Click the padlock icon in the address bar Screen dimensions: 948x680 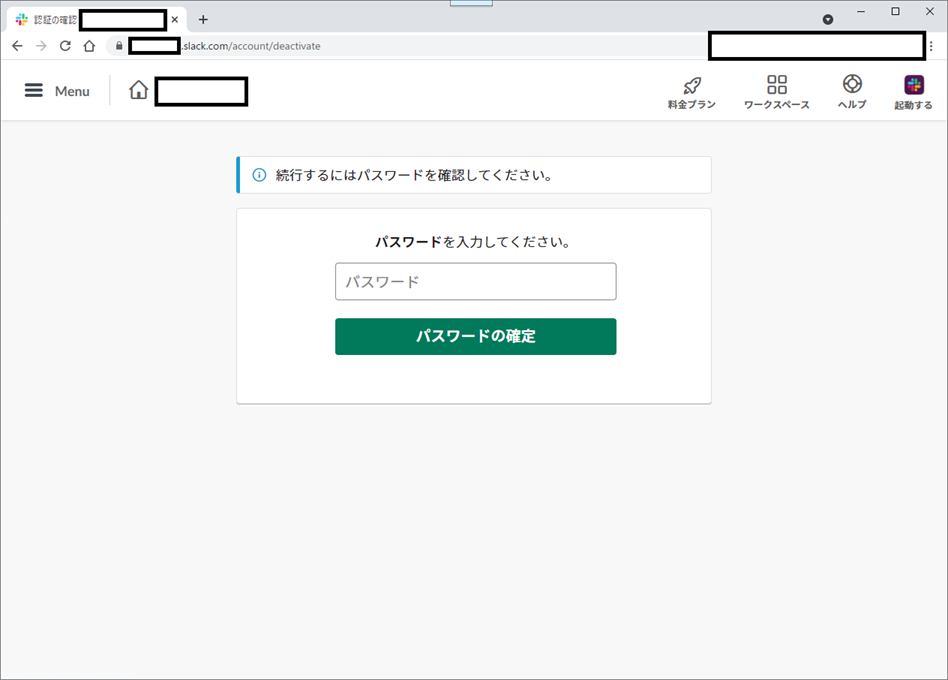point(118,46)
